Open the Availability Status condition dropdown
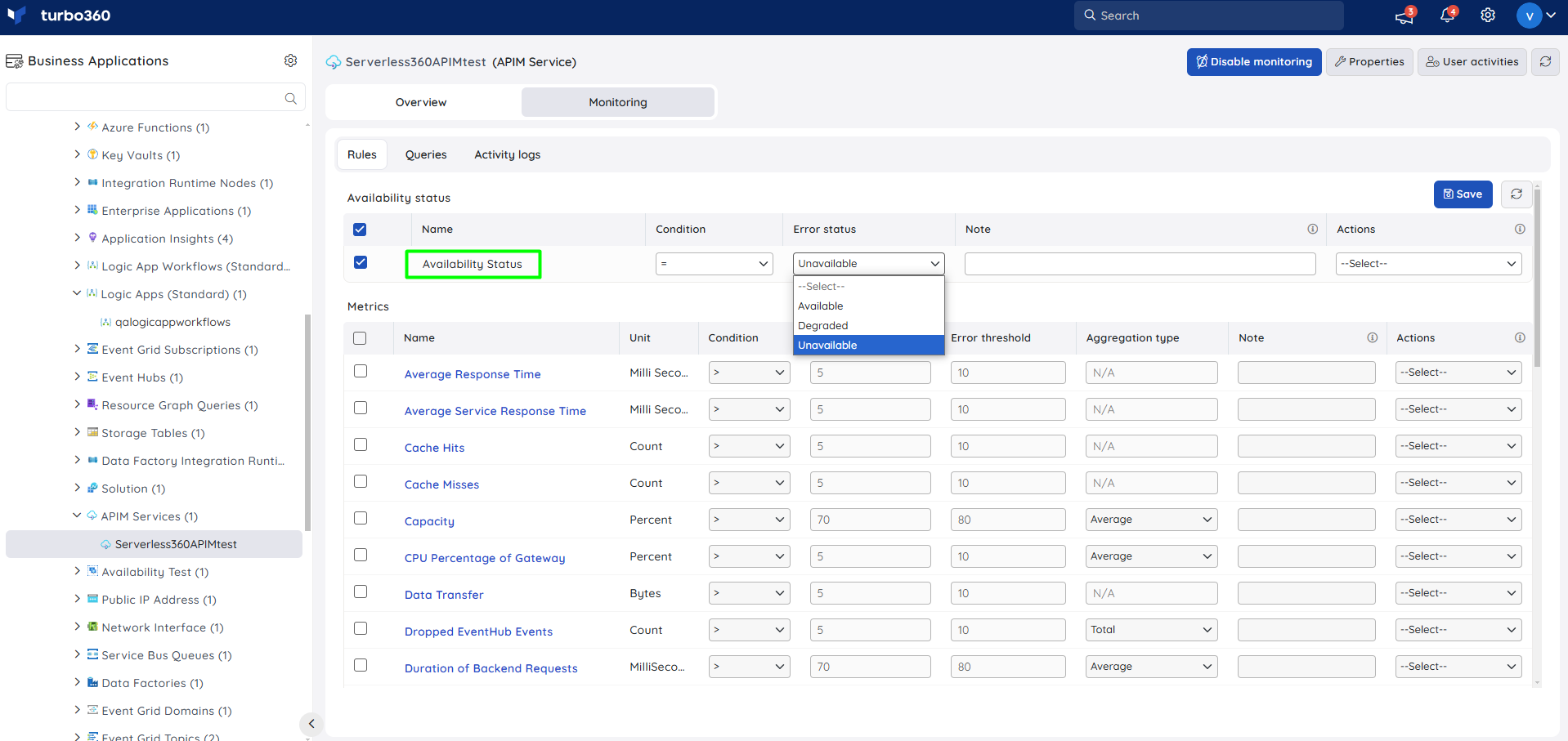 tap(715, 264)
